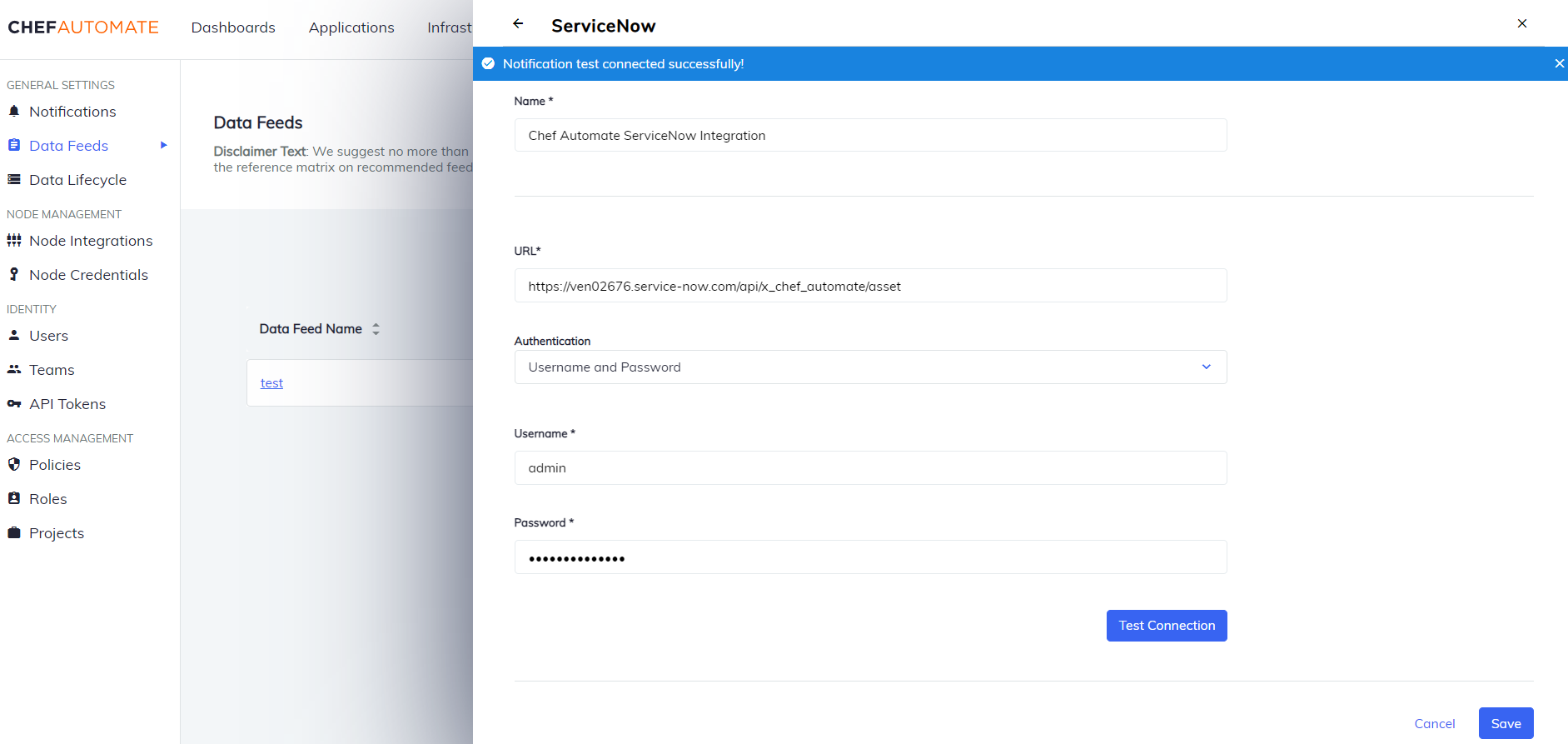Open the test data feed link
The height and width of the screenshot is (744, 1568).
pos(271,383)
